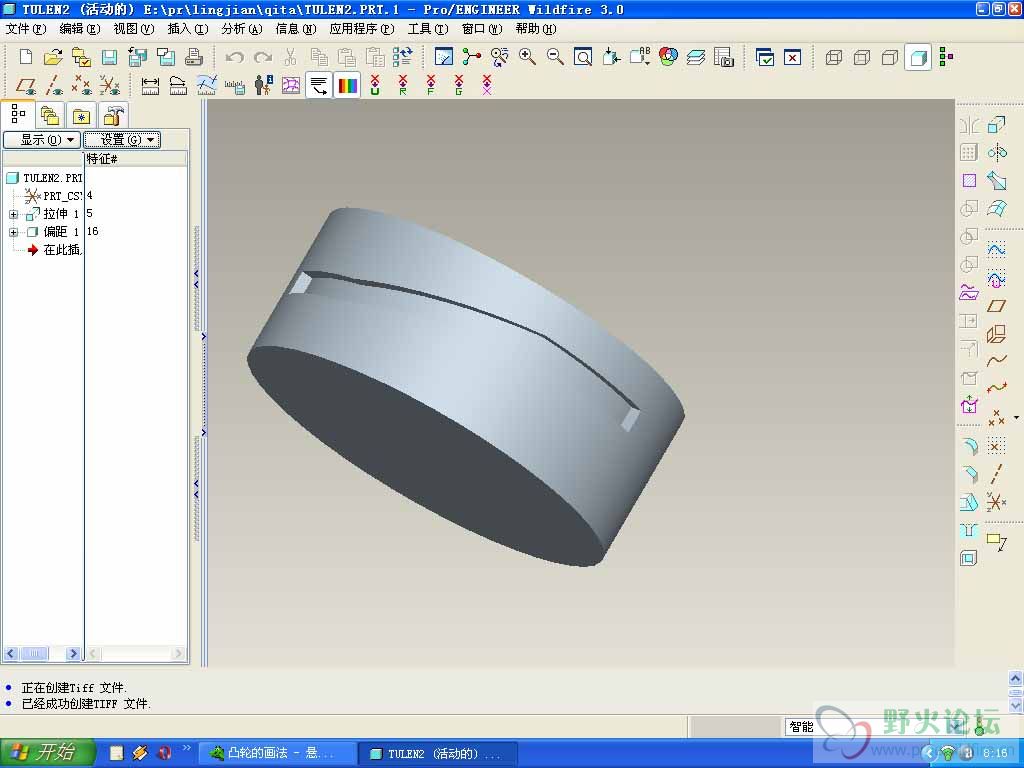This screenshot has height=768, width=1024.
Task: Click the Repaint screen icon
Action: 443,57
